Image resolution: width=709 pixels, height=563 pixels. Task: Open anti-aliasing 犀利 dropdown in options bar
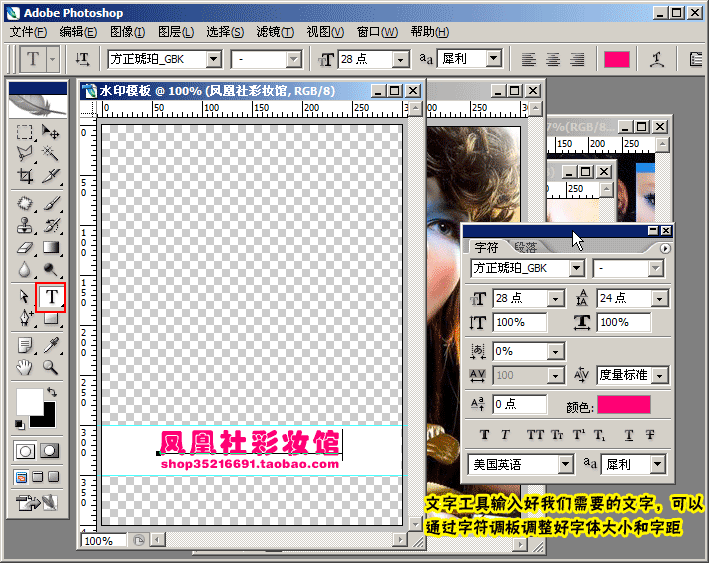point(494,58)
